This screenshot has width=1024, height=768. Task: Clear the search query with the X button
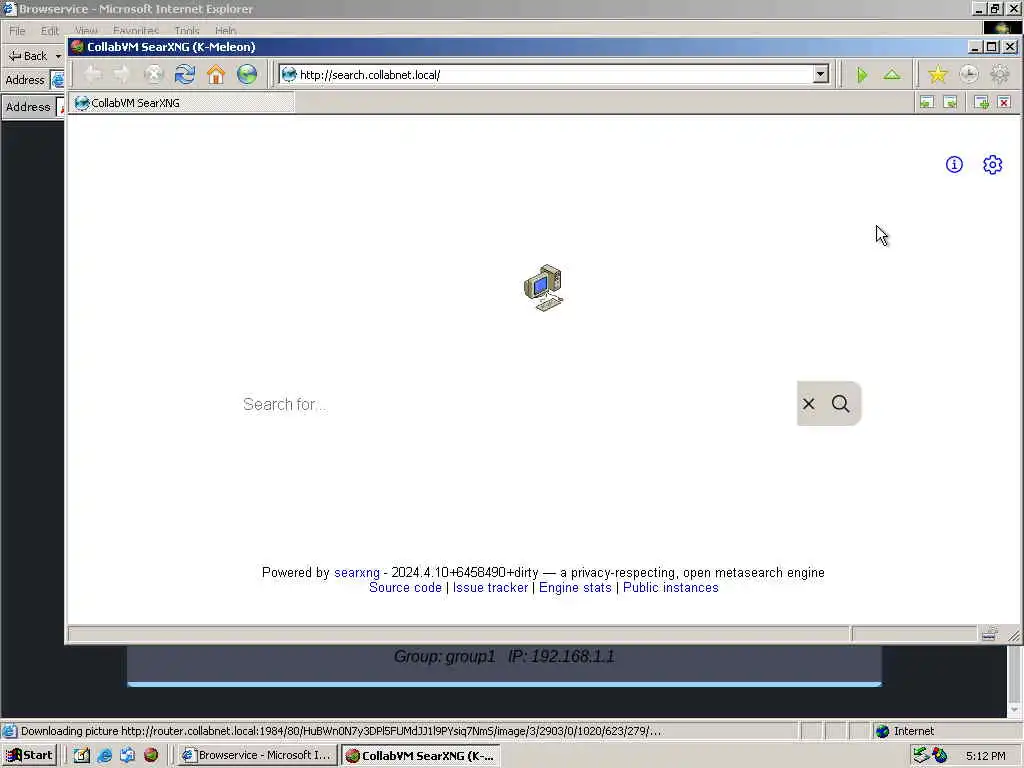pos(808,404)
